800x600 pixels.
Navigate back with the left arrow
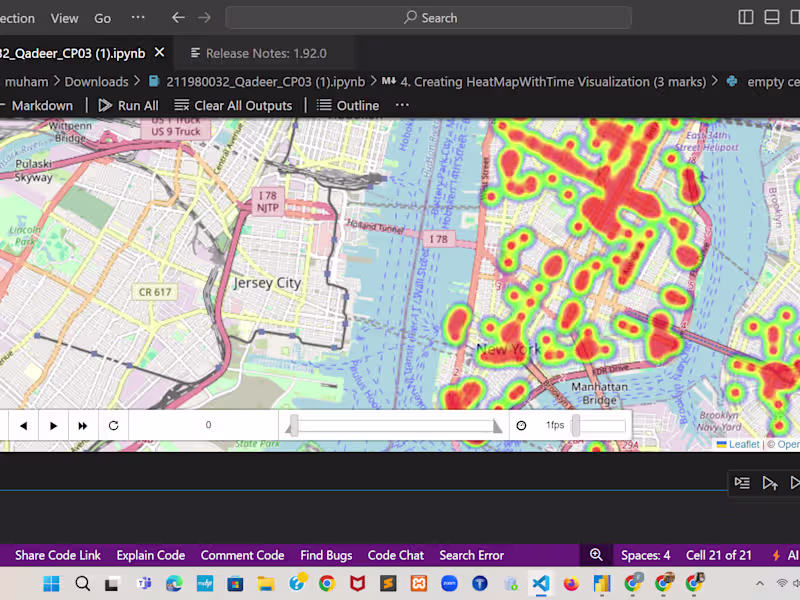(x=178, y=18)
